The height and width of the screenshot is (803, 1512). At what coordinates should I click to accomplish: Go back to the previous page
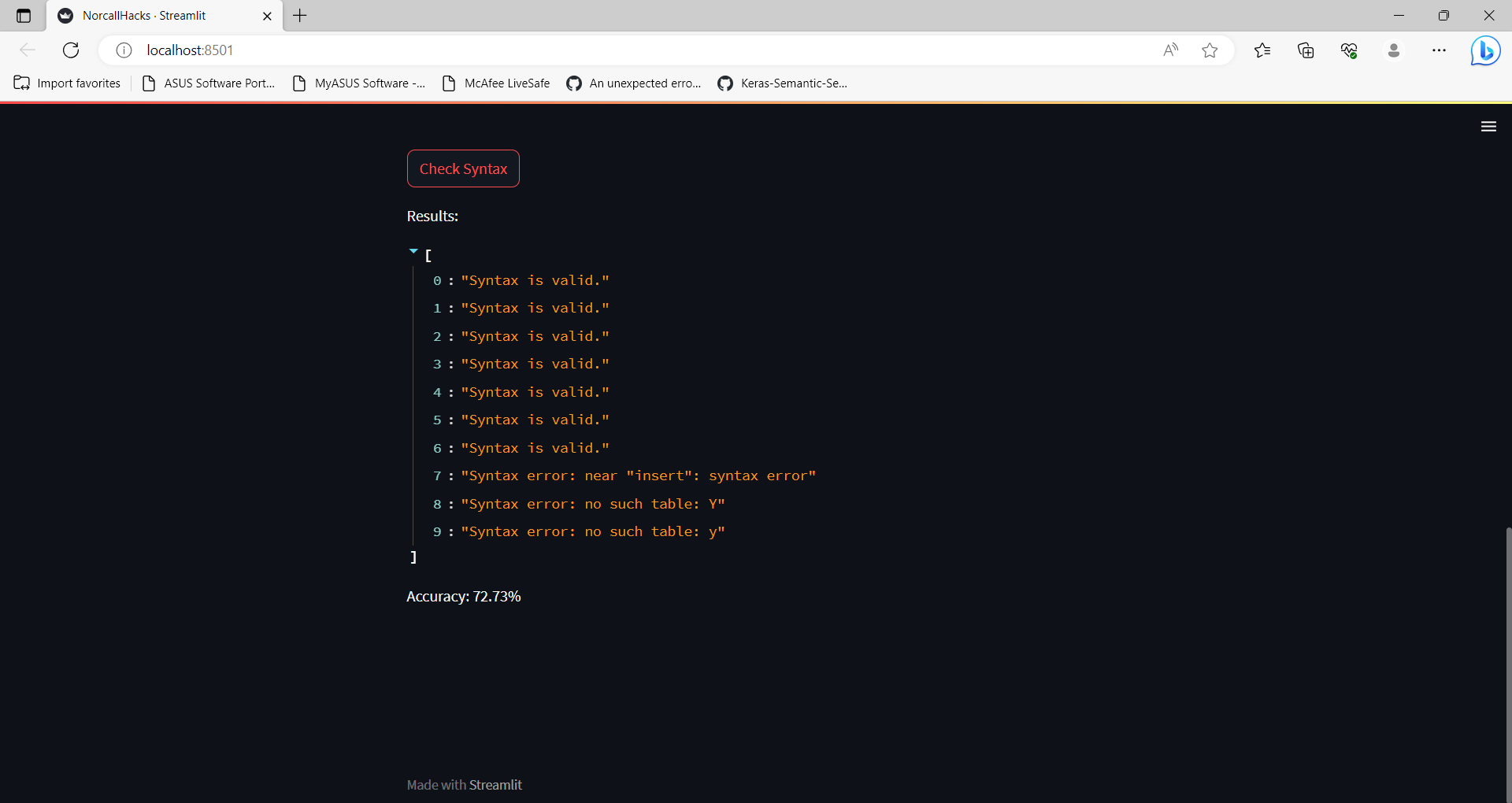[x=28, y=50]
